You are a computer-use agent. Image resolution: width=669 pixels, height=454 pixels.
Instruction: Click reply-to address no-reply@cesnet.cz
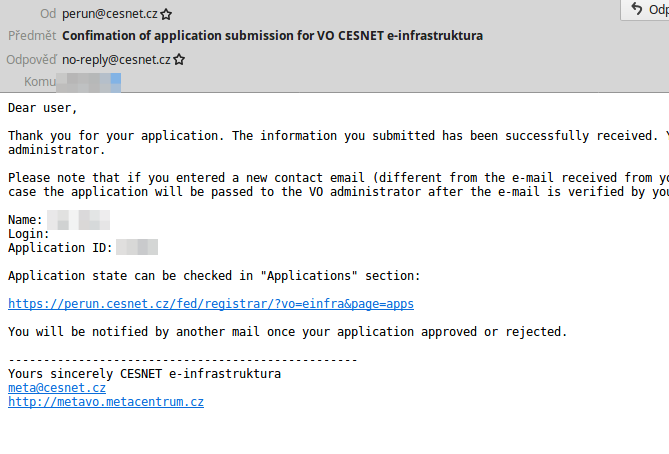116,59
